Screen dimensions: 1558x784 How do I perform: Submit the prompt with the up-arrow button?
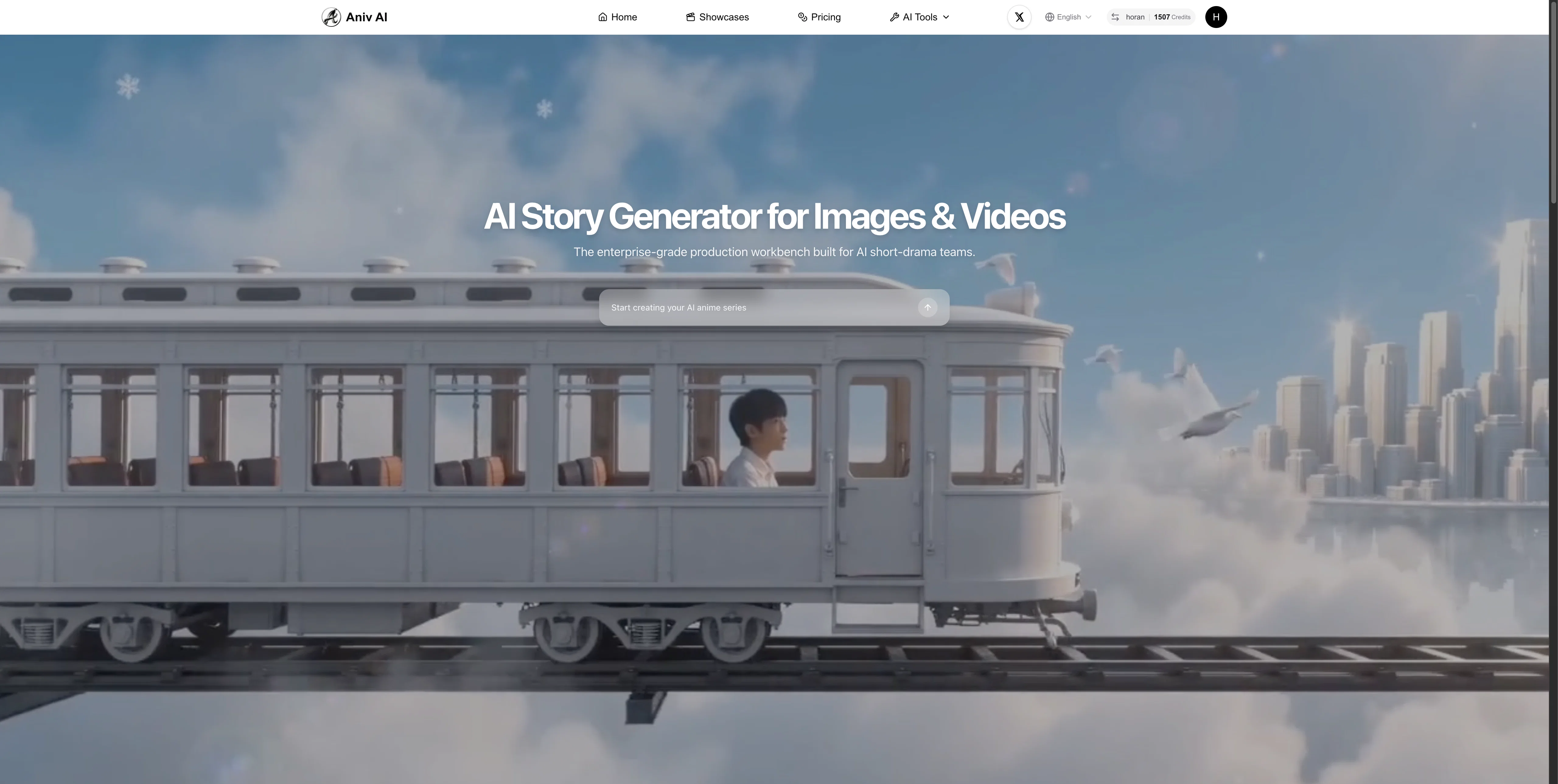(927, 308)
